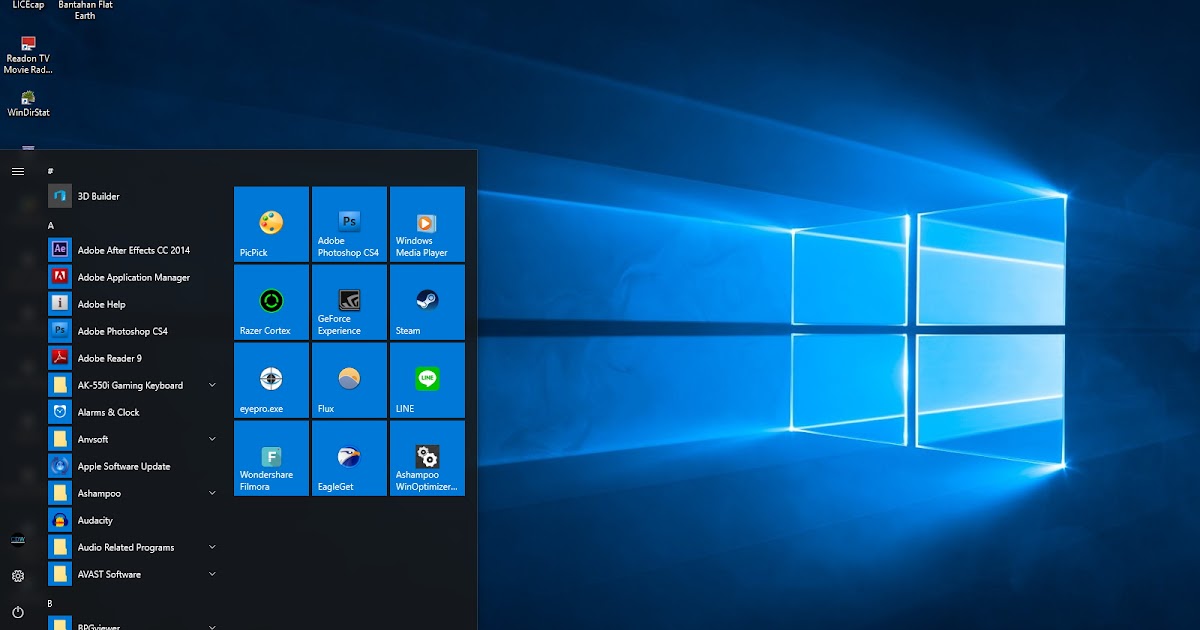Click the Power button in Start menu

tap(18, 612)
